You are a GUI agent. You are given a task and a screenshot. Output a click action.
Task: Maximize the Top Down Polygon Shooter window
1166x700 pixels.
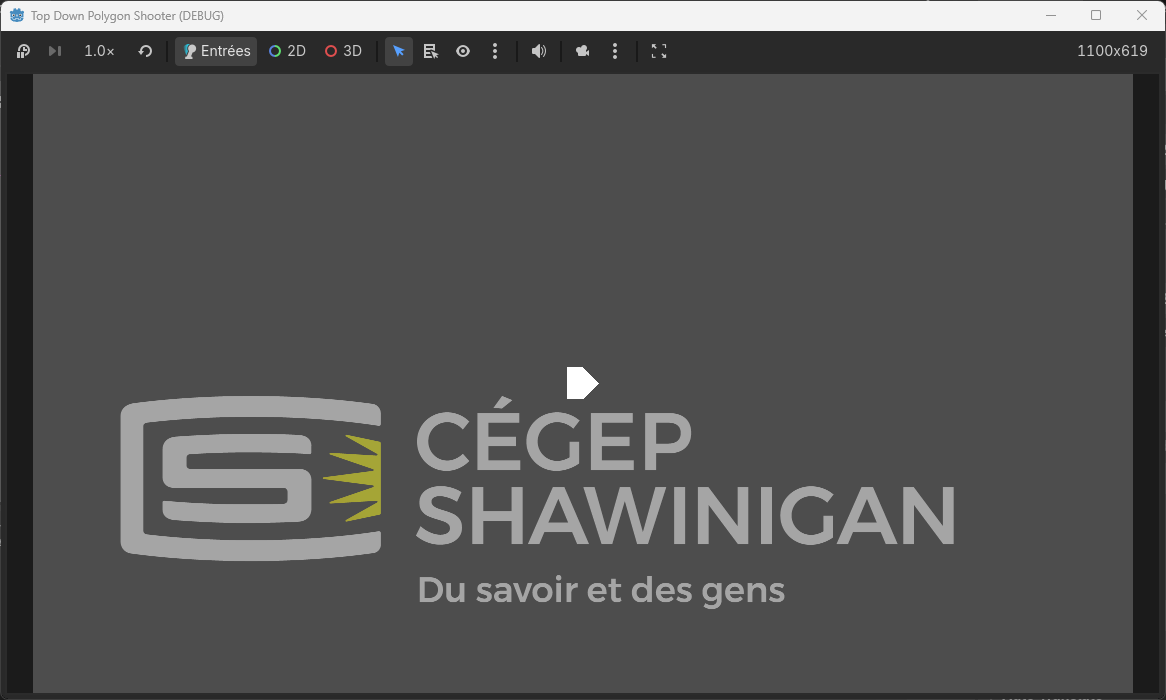point(1096,16)
